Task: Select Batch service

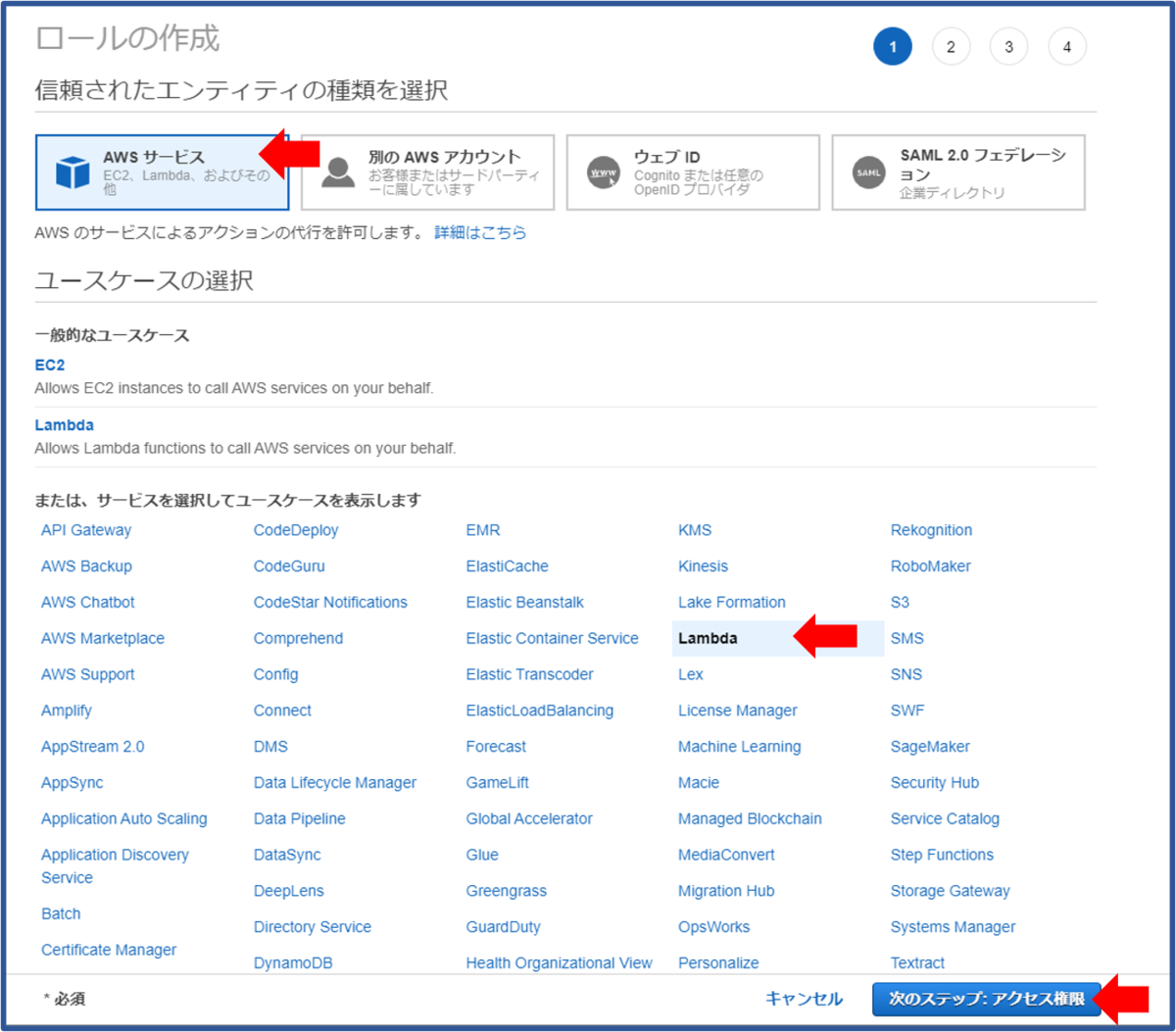Action: [61, 913]
